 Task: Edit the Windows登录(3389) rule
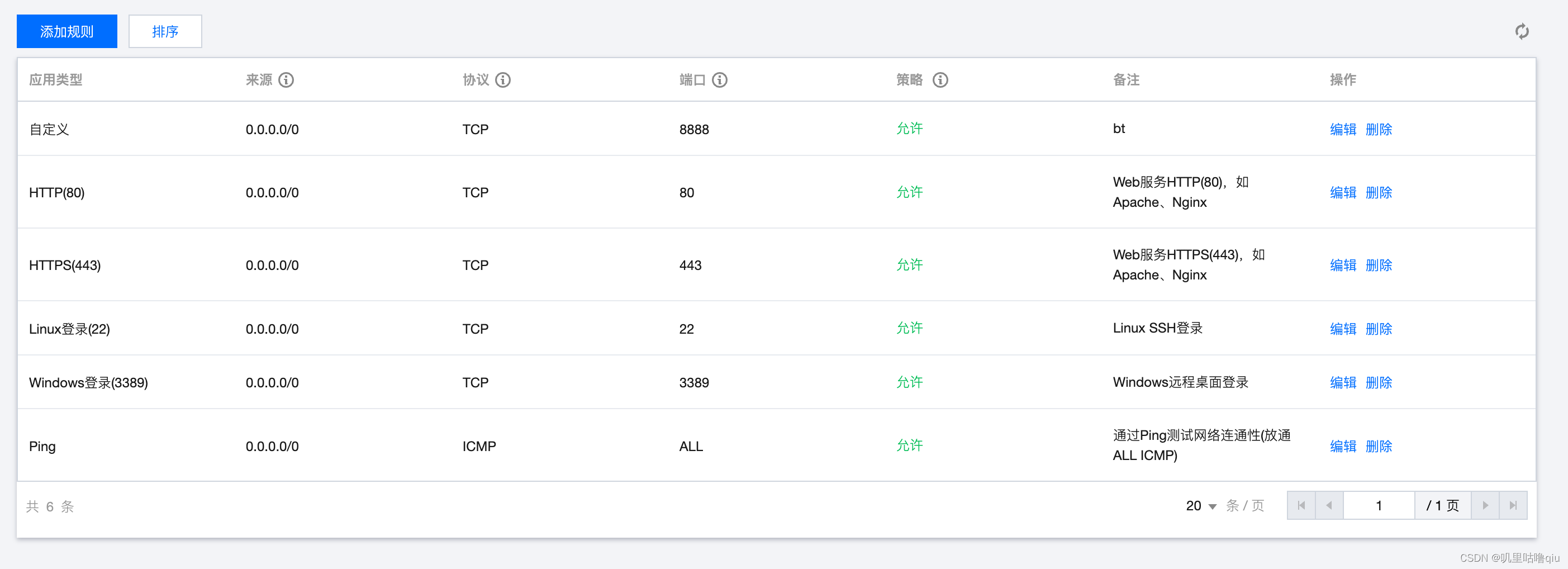click(1343, 382)
